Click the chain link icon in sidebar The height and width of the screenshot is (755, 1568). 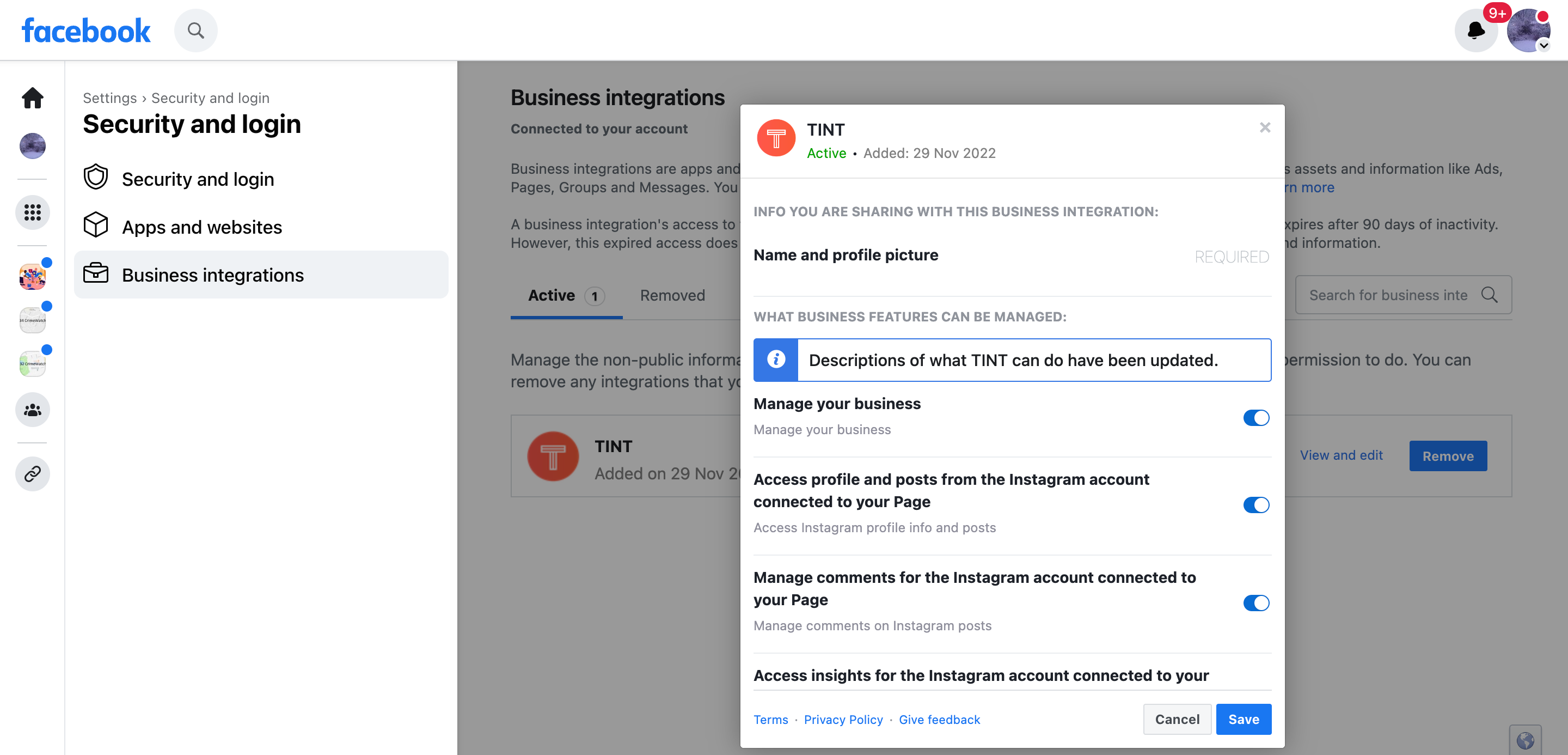[32, 474]
